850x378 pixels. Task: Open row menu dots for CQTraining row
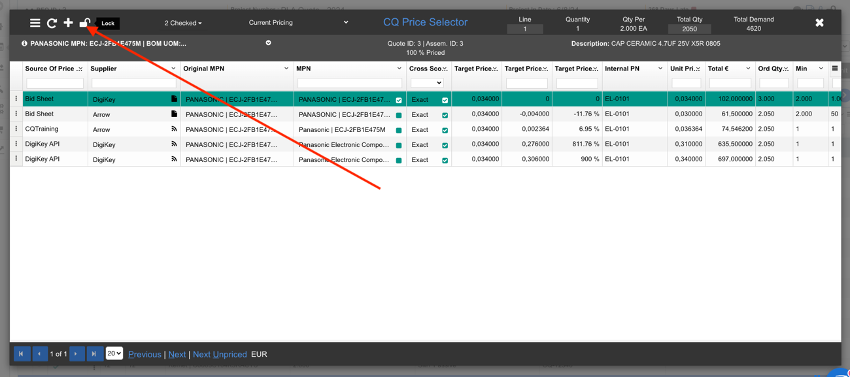pos(16,129)
